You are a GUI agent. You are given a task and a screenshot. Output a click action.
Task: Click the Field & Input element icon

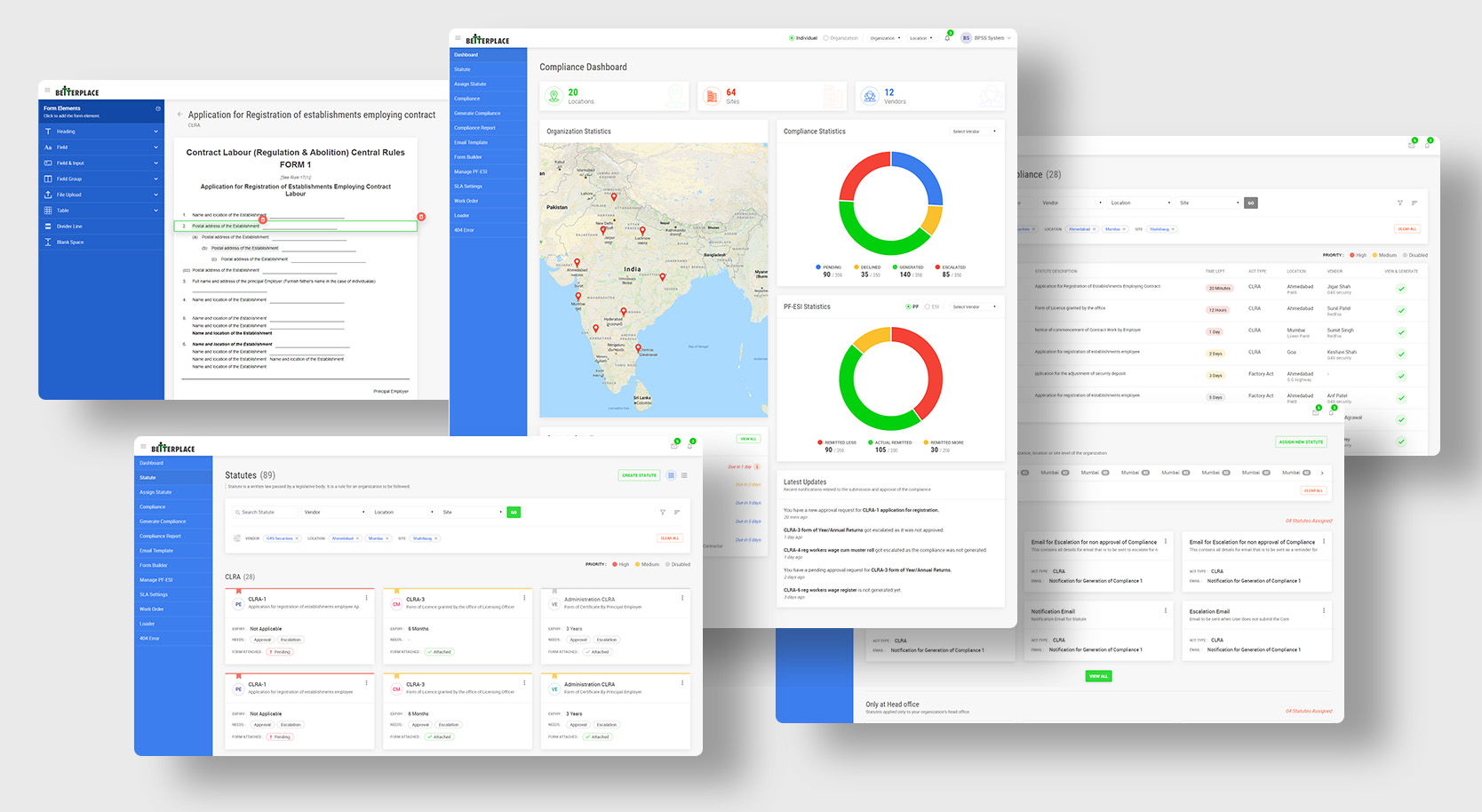click(48, 163)
